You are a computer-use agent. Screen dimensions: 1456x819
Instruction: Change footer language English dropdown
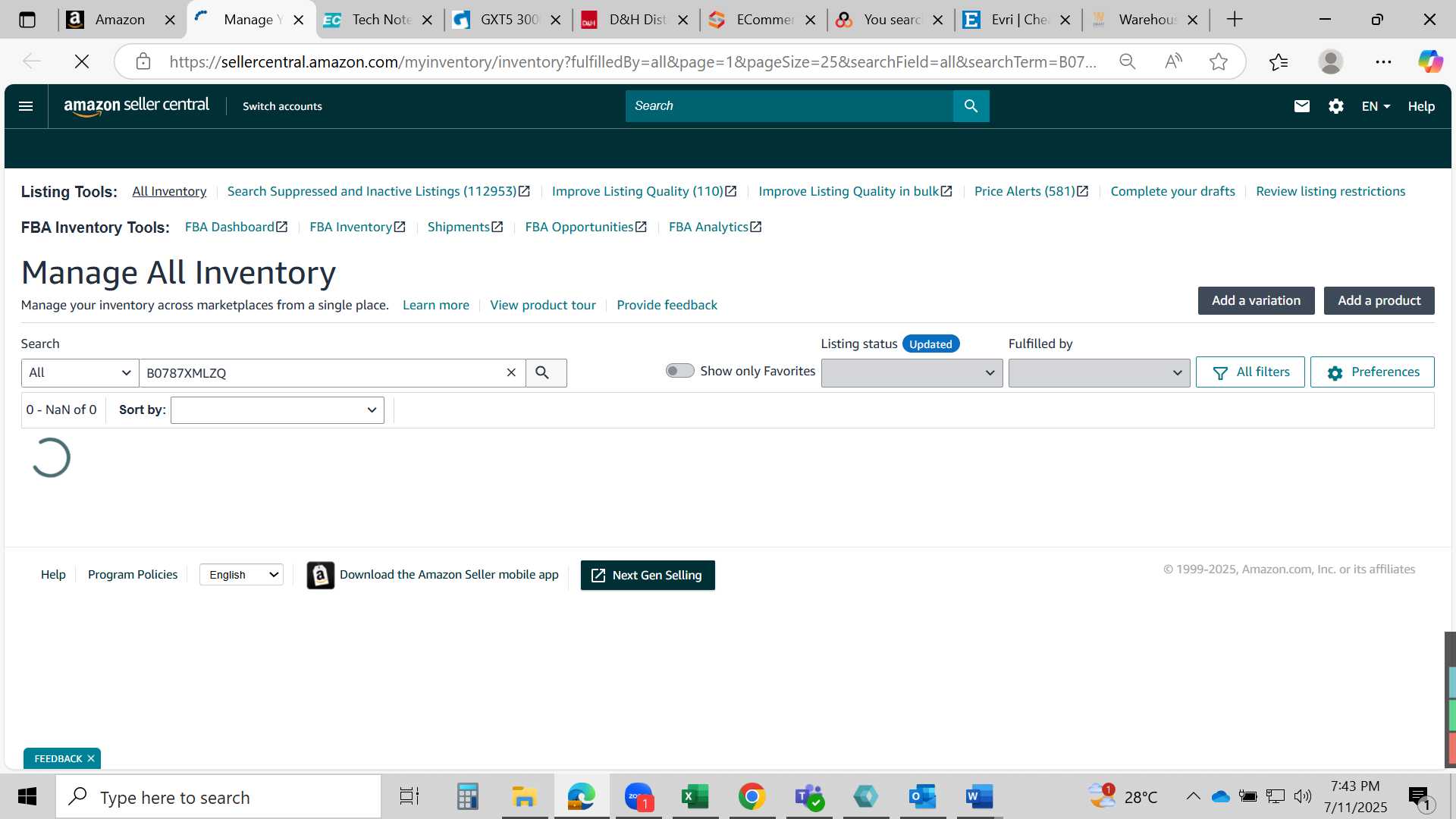coord(241,575)
